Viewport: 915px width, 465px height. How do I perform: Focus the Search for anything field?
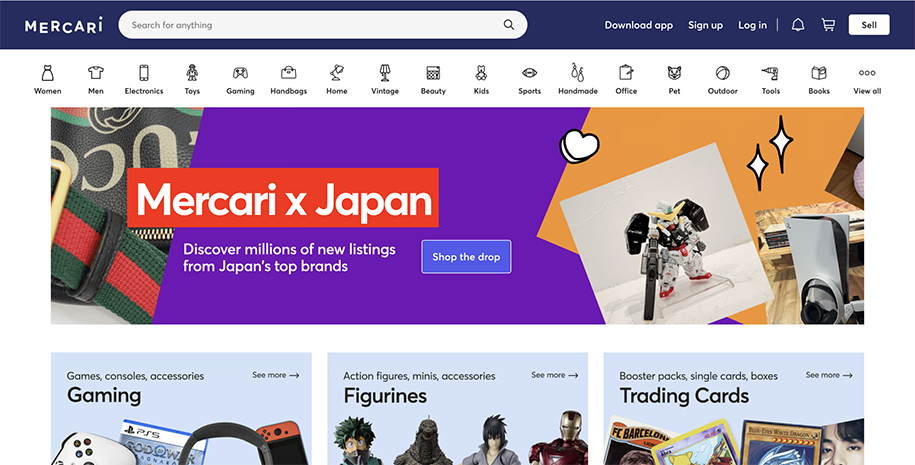point(323,25)
